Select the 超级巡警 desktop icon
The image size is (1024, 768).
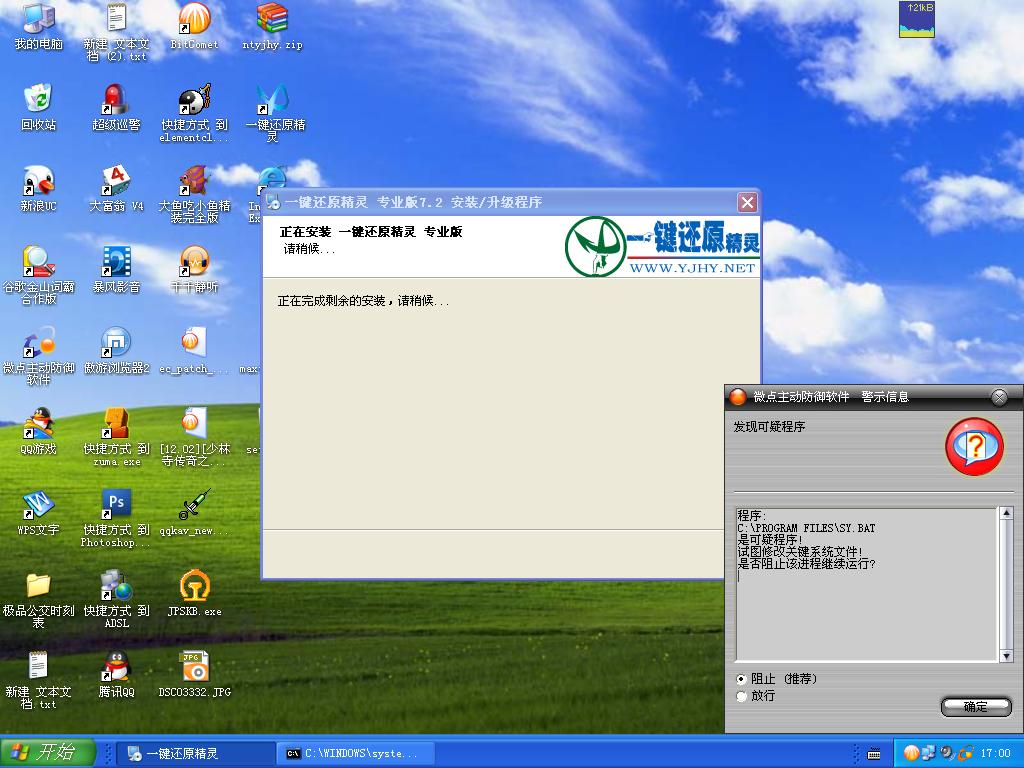pos(116,107)
